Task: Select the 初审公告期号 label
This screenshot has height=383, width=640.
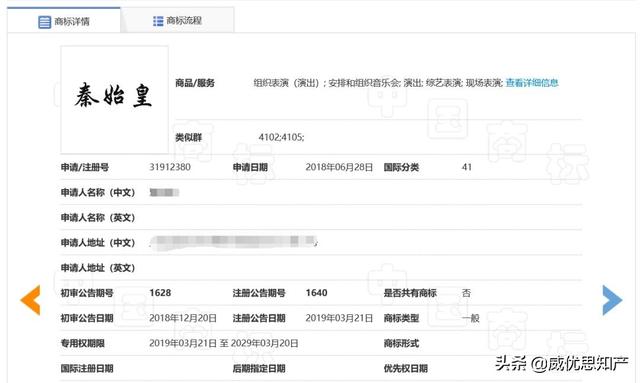Action: tap(87, 293)
